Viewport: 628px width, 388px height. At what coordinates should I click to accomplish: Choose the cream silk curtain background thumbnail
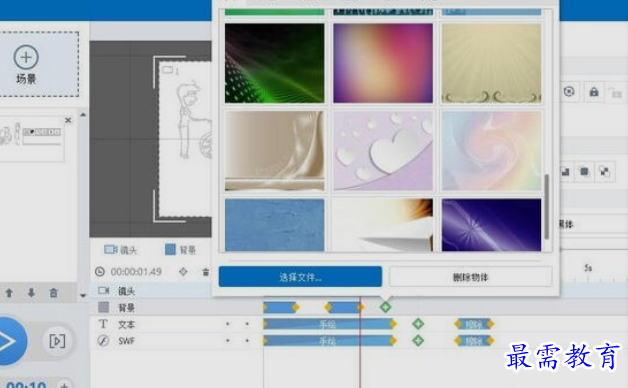pos(275,151)
